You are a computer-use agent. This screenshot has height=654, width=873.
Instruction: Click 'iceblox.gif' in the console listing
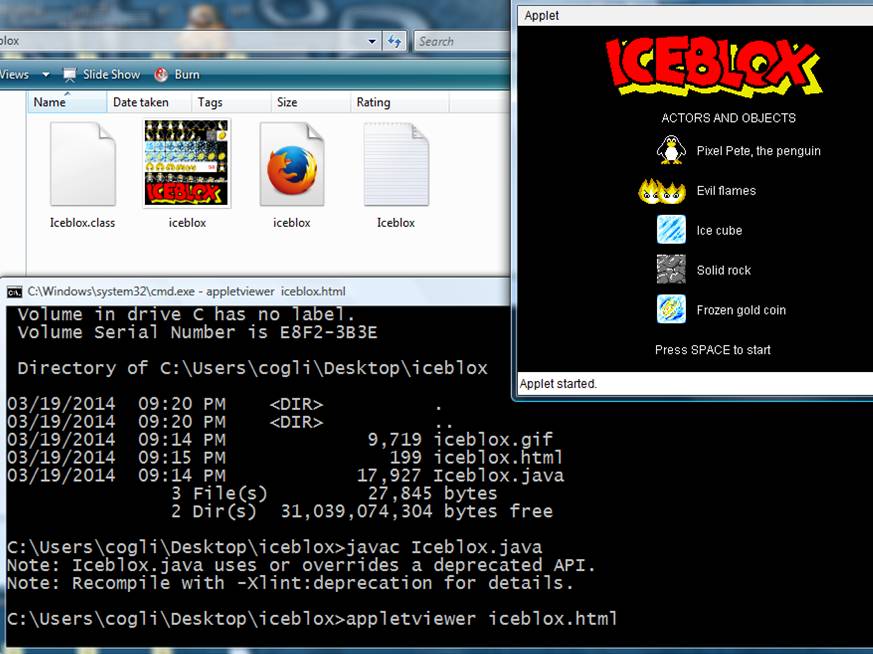pos(493,440)
